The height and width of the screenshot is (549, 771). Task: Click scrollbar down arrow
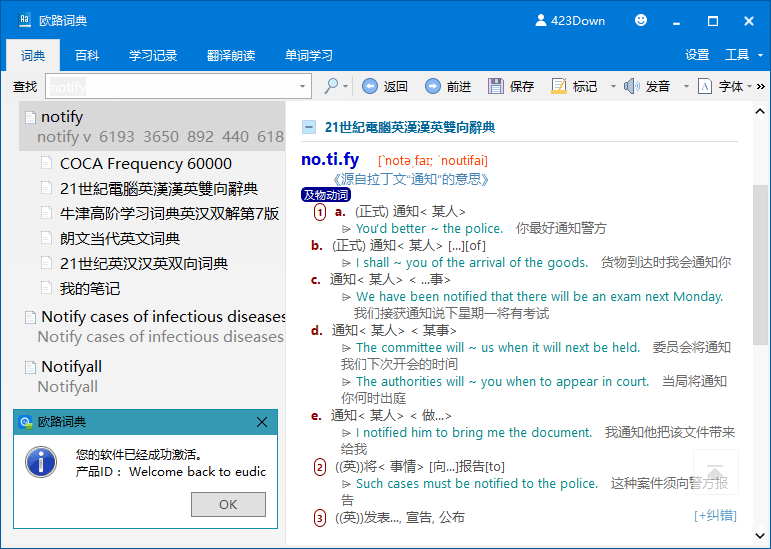760,535
